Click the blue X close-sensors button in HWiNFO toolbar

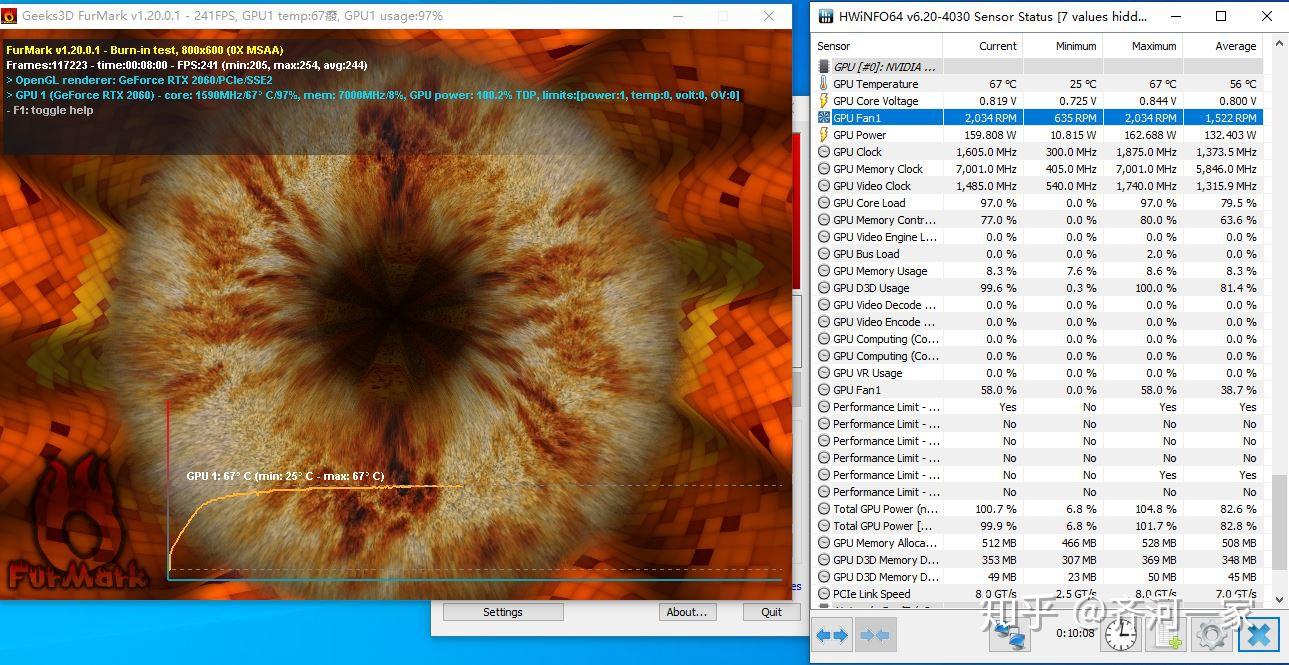click(1259, 635)
